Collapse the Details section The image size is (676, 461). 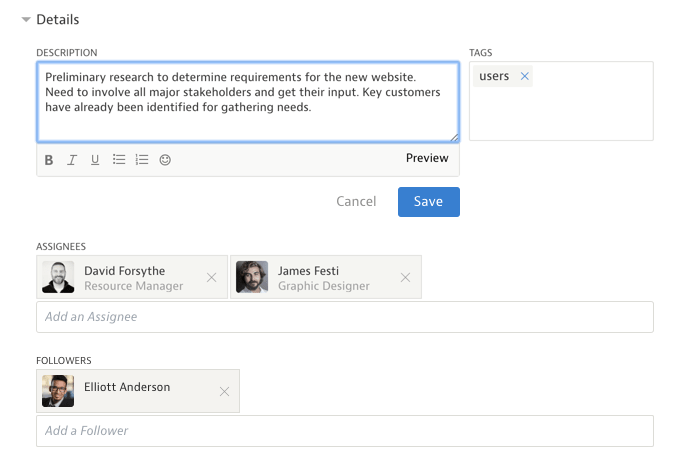pyautogui.click(x=26, y=20)
